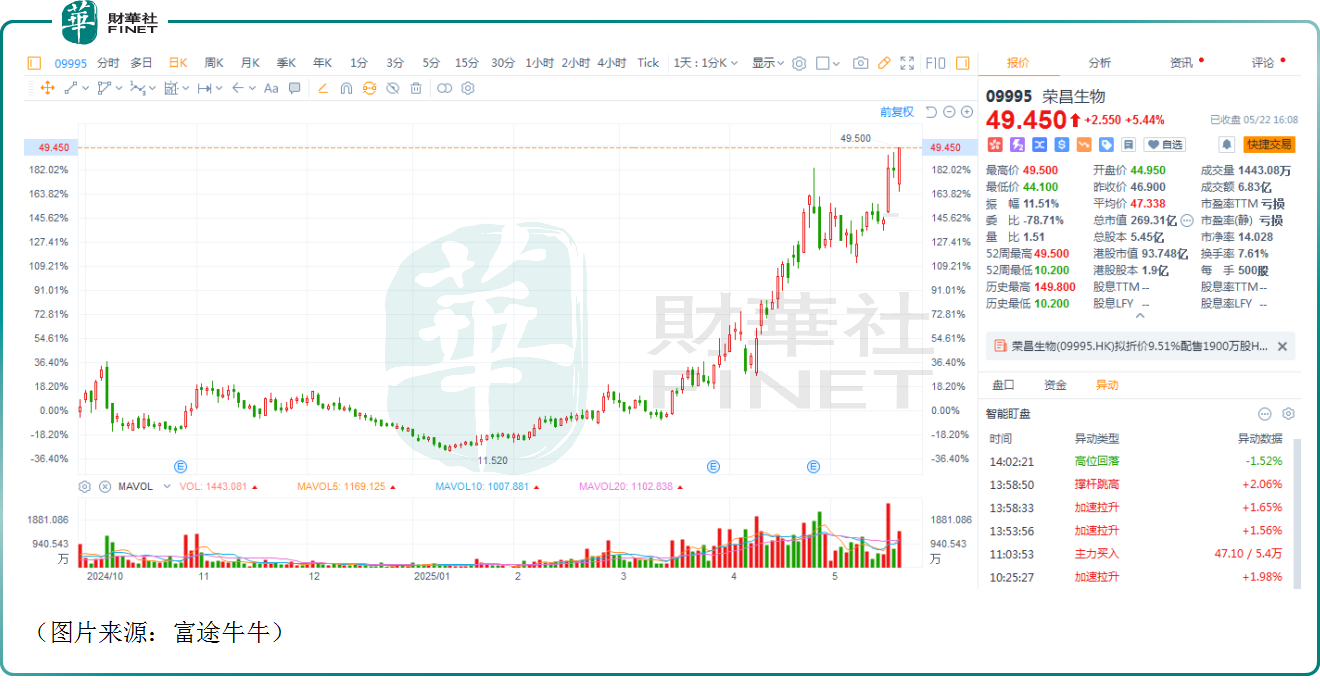Collapse the quote details chevron

1142,315
